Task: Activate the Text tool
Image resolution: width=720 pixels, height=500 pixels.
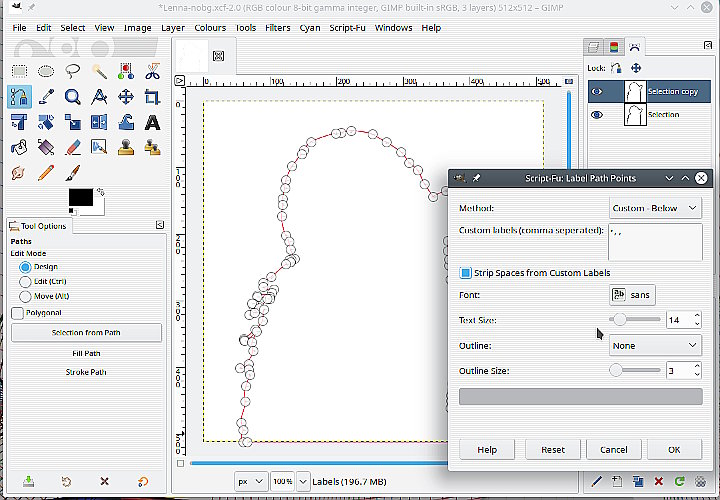Action: click(152, 123)
